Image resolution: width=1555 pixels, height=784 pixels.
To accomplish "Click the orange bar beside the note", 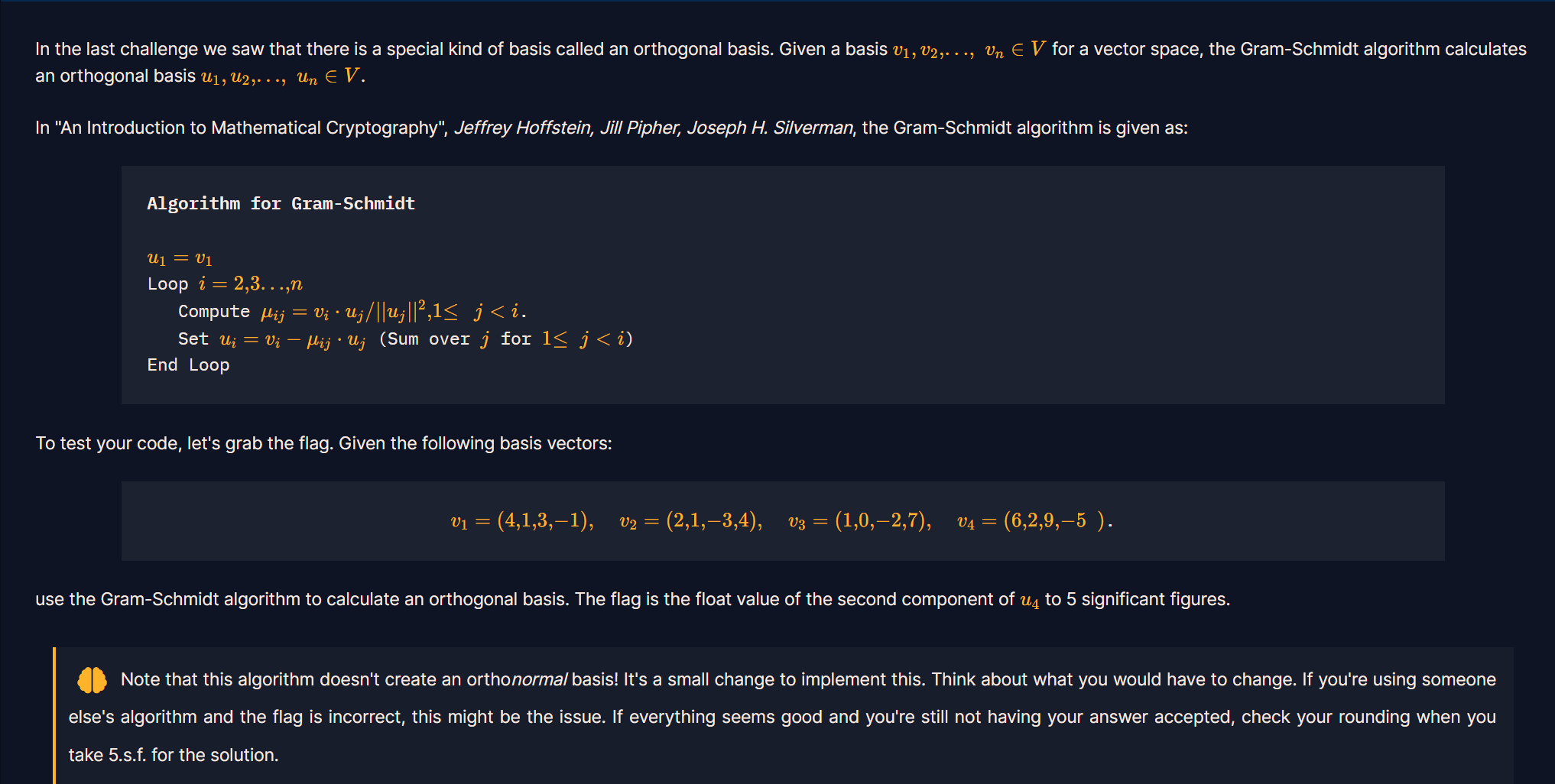I will tap(54, 715).
